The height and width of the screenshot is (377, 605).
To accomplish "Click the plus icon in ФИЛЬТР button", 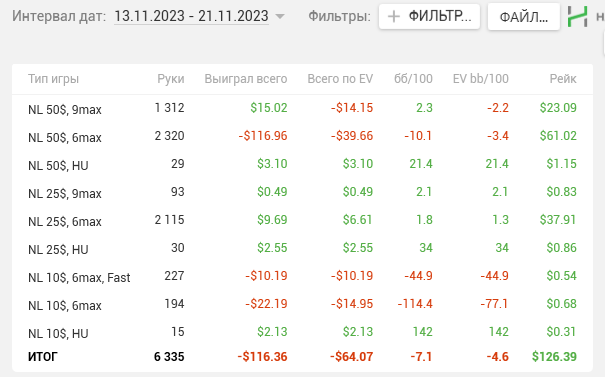I will tap(394, 17).
